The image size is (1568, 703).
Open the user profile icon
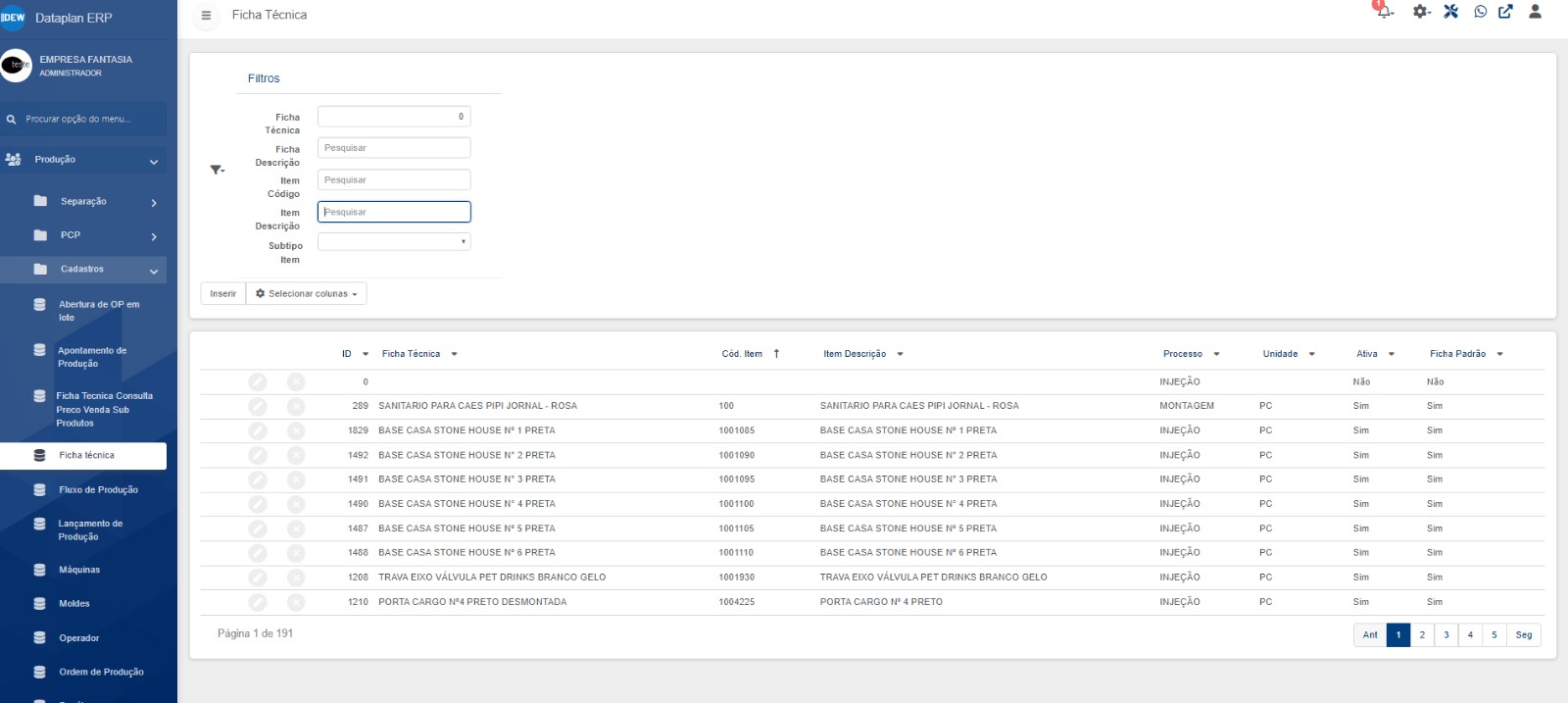1535,12
